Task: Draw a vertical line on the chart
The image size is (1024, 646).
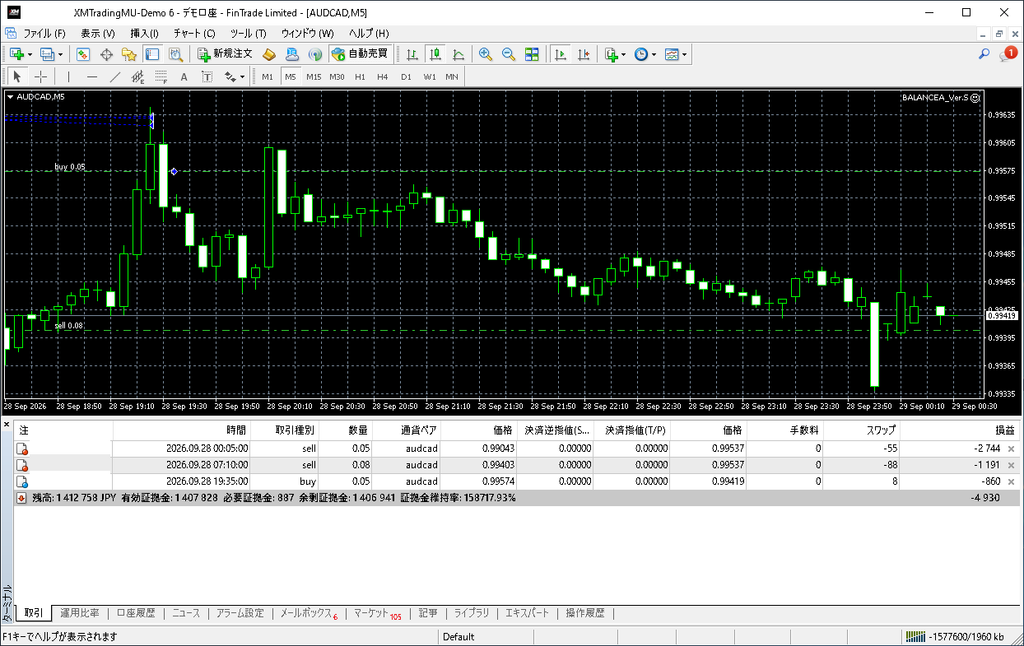Action: pos(69,77)
